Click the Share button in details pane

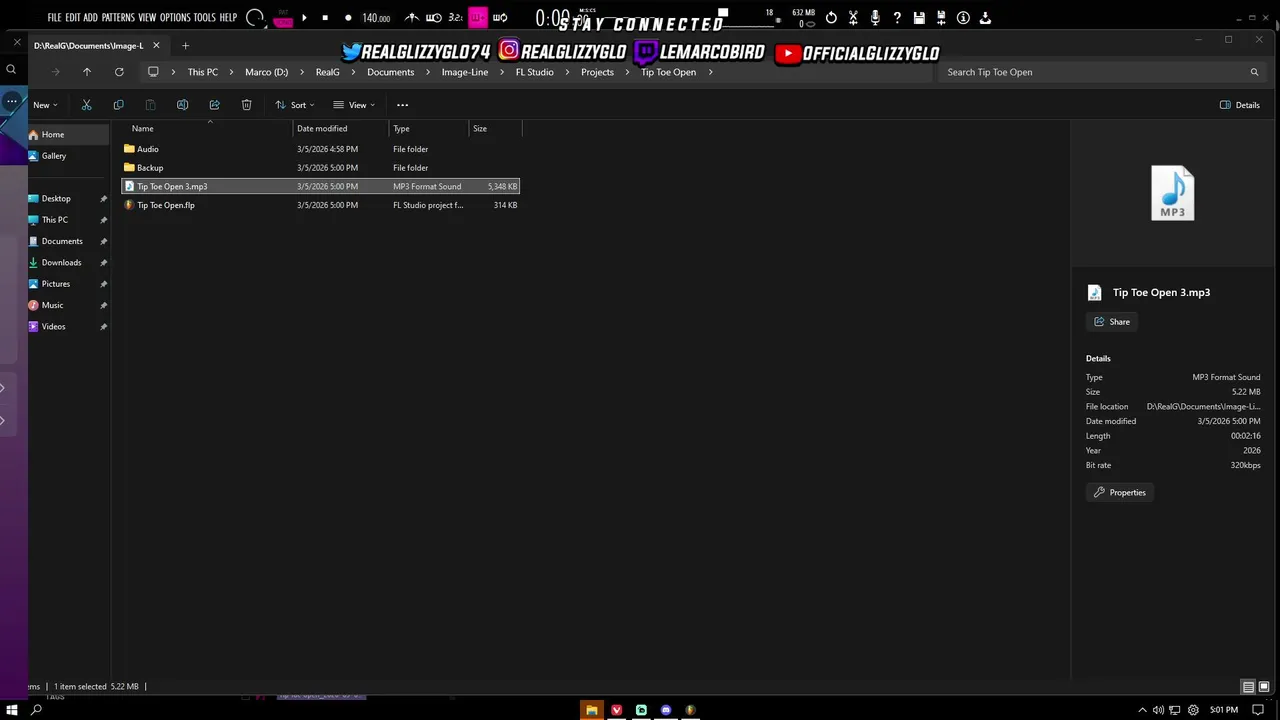pos(1112,322)
